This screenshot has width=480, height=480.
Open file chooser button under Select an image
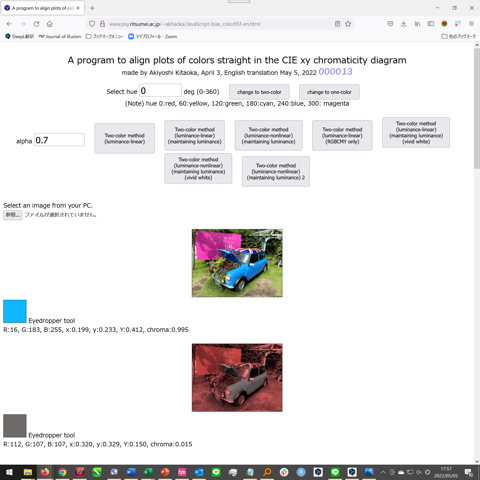pos(13,215)
